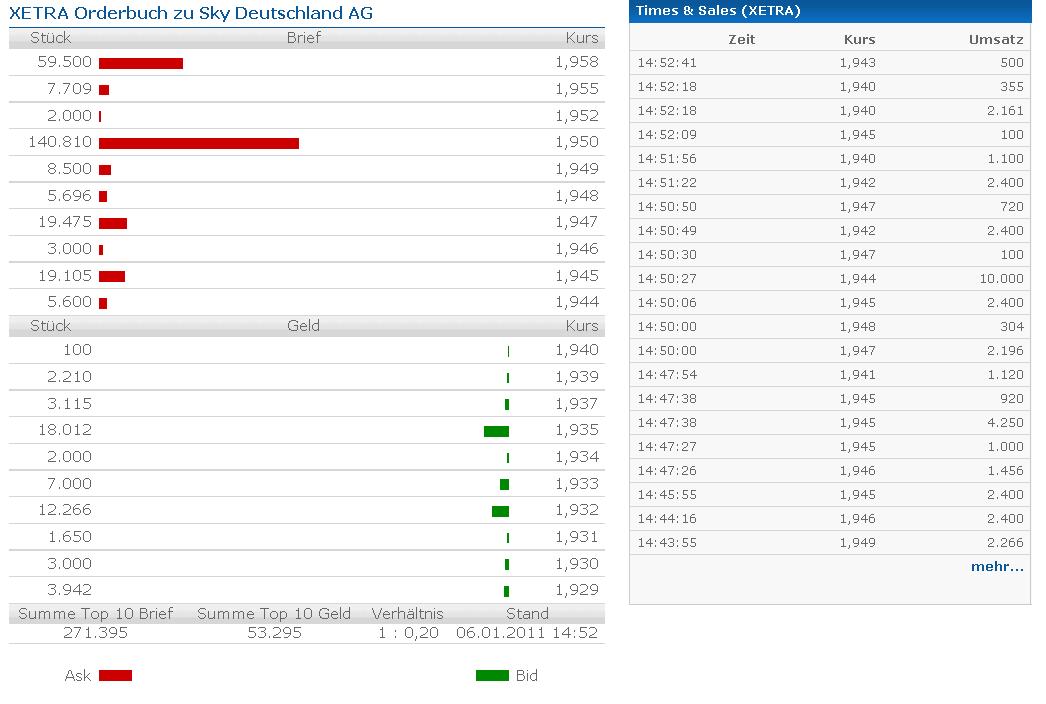Open the "mehr..." link under Times & Sales
The height and width of the screenshot is (704, 1046).
coord(997,567)
